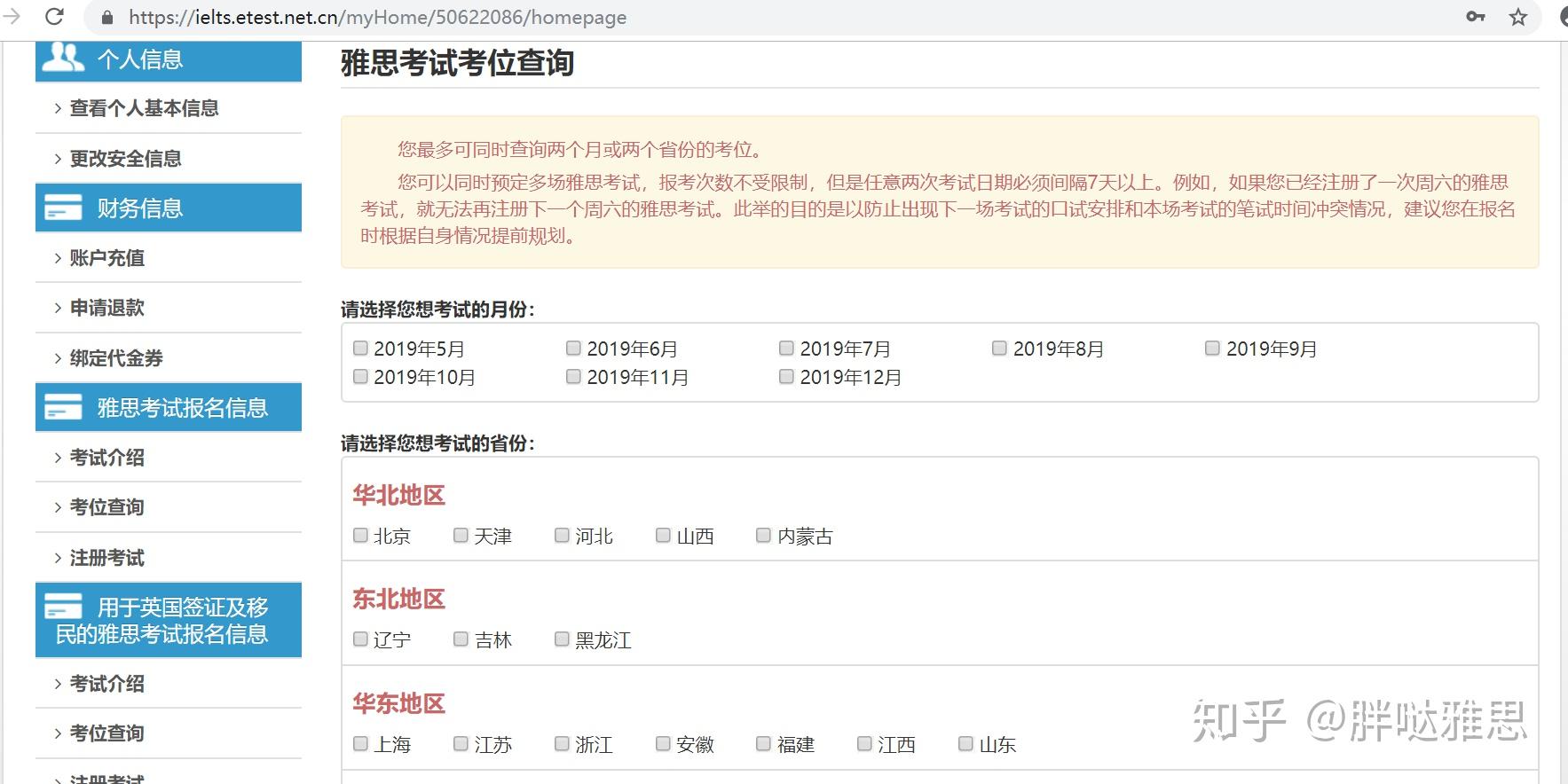Check the 2019年8月 month box

point(999,349)
